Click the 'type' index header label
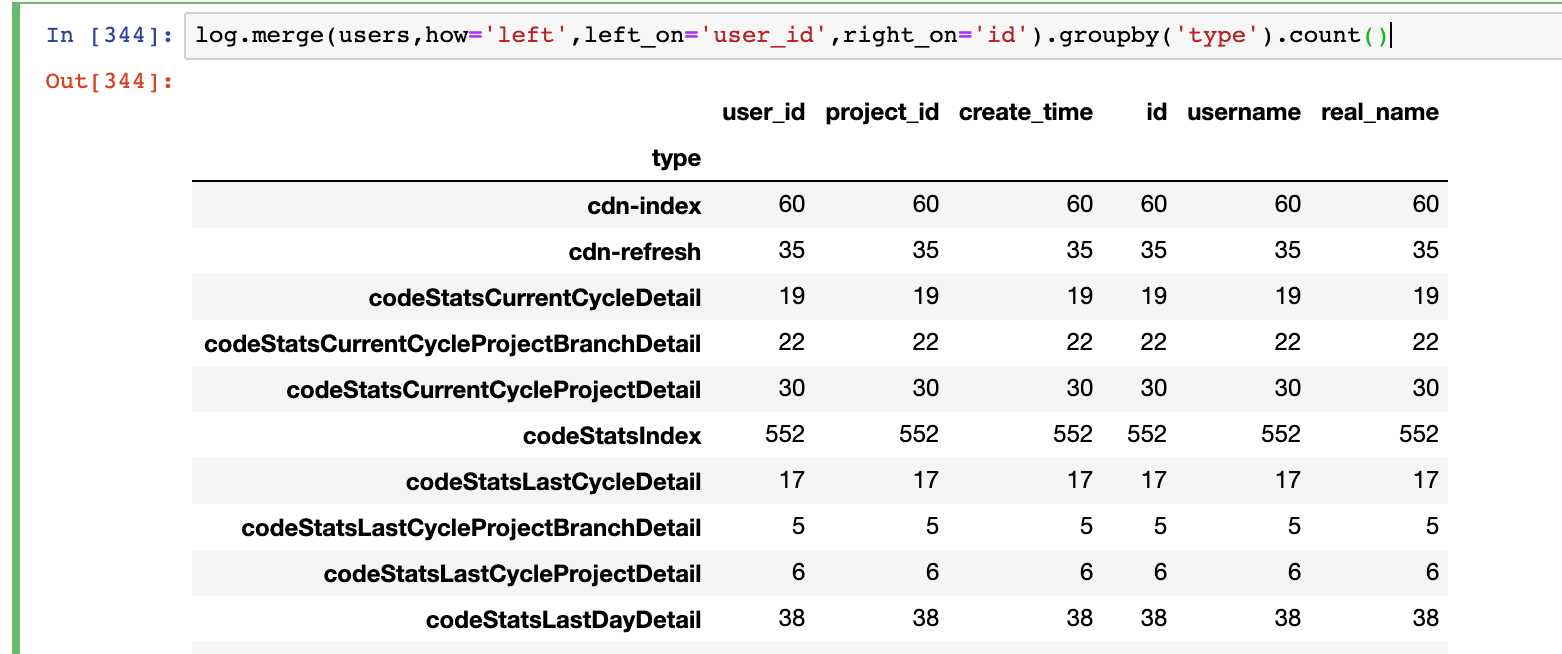This screenshot has height=654, width=1562. coord(676,158)
